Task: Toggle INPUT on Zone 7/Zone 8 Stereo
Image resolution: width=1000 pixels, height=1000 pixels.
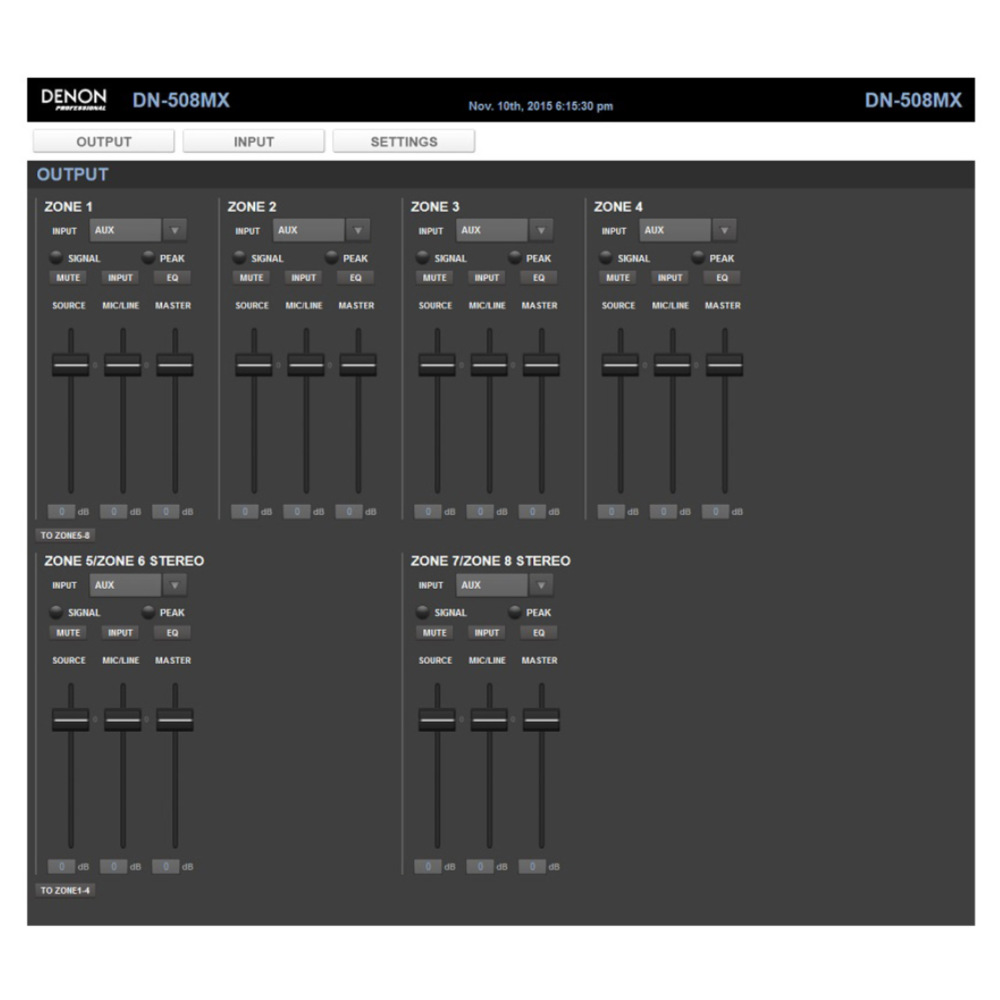Action: click(487, 632)
